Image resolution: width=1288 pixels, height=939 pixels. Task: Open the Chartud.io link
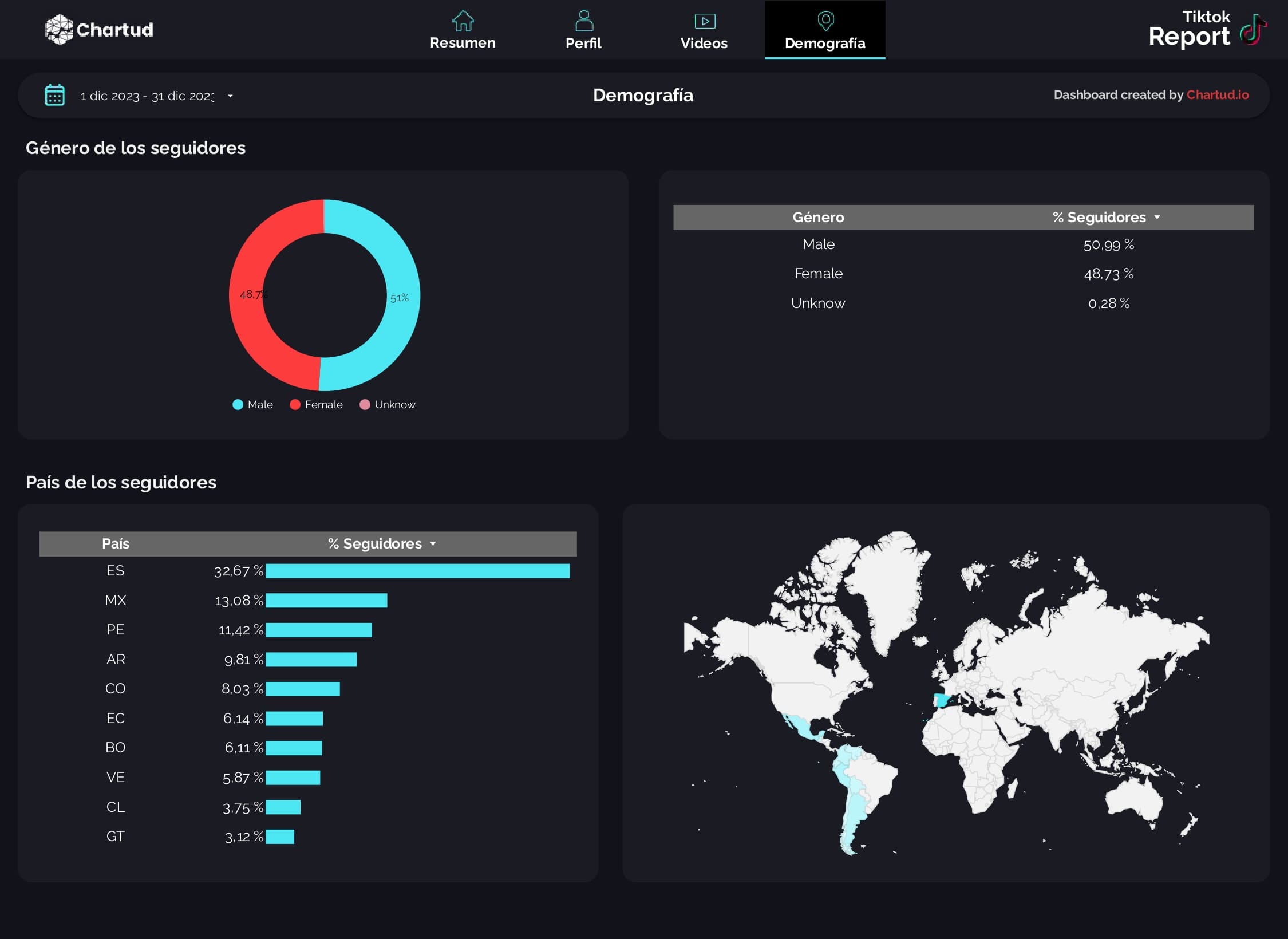point(1217,95)
